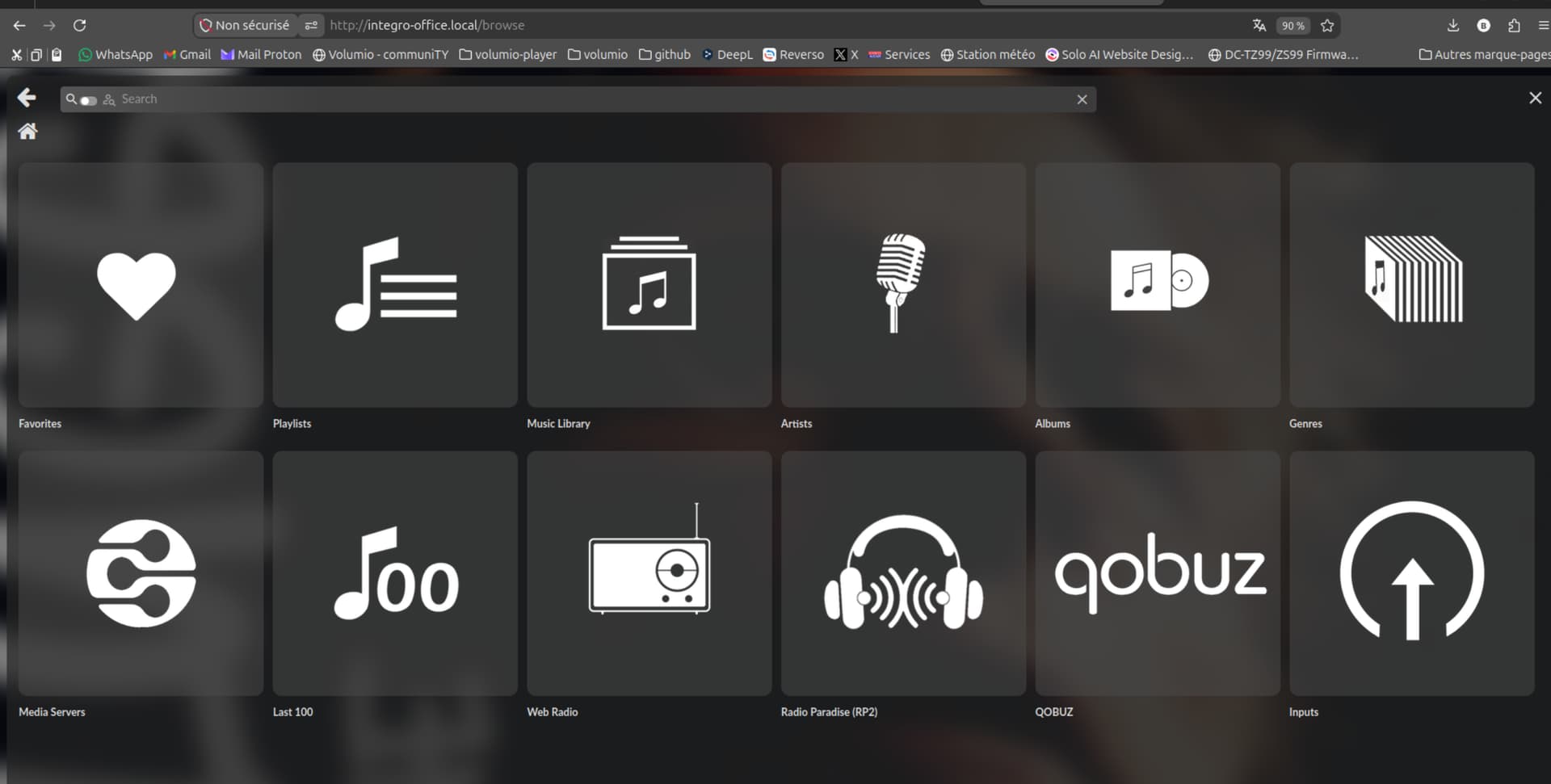Screen dimensions: 1551x784
Task: Open the Gmail bookmark
Action: 187,54
